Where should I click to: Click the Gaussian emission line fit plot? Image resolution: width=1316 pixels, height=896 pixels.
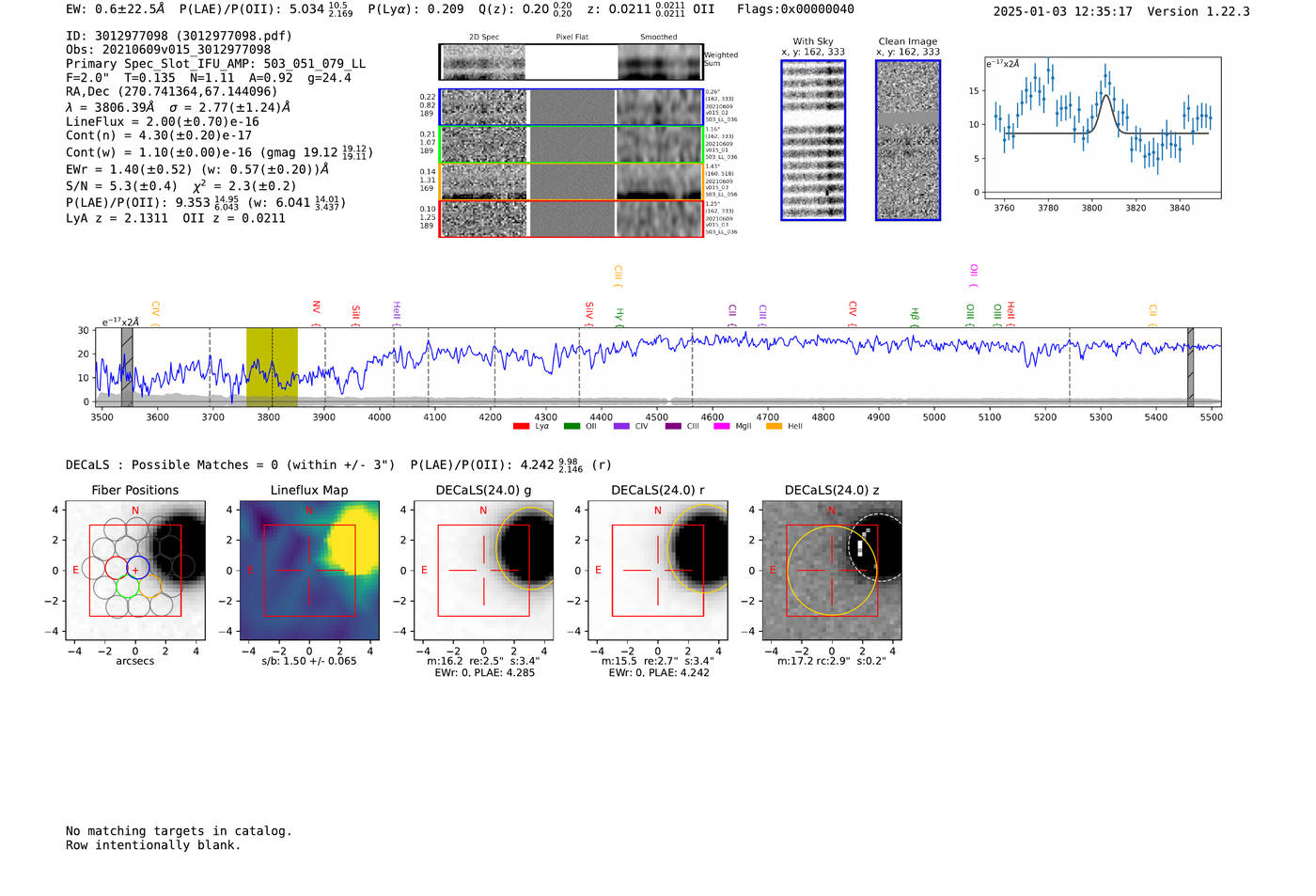coord(1102,127)
